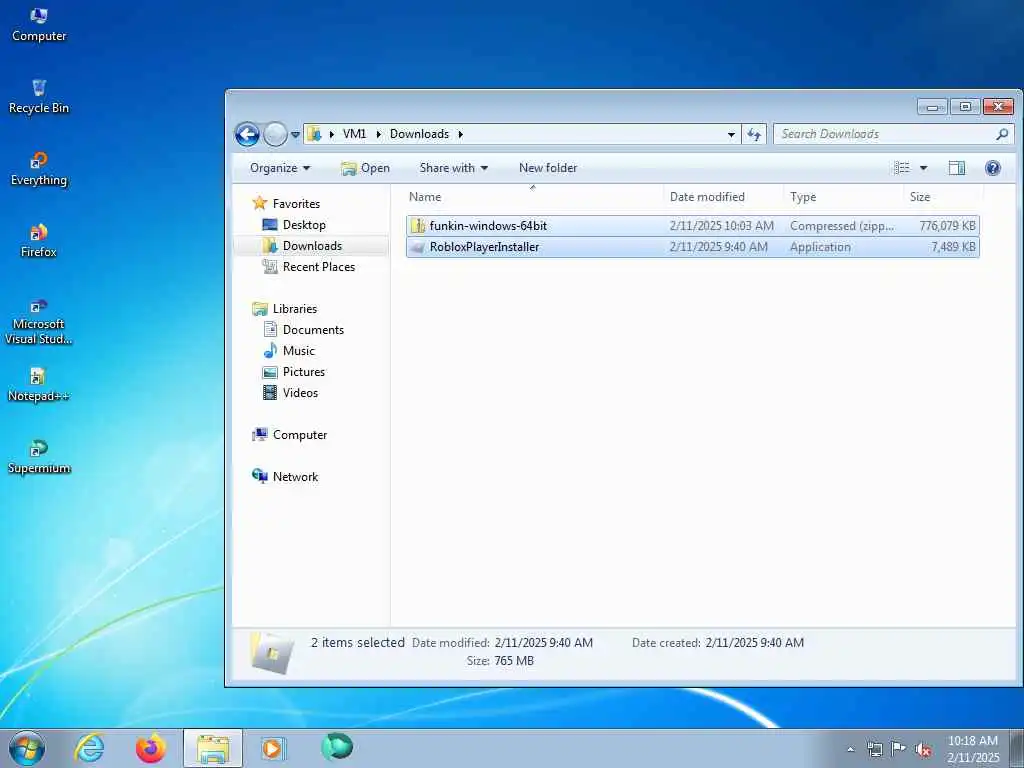The image size is (1024, 768).
Task: Click the network tray icon
Action: pos(874,749)
